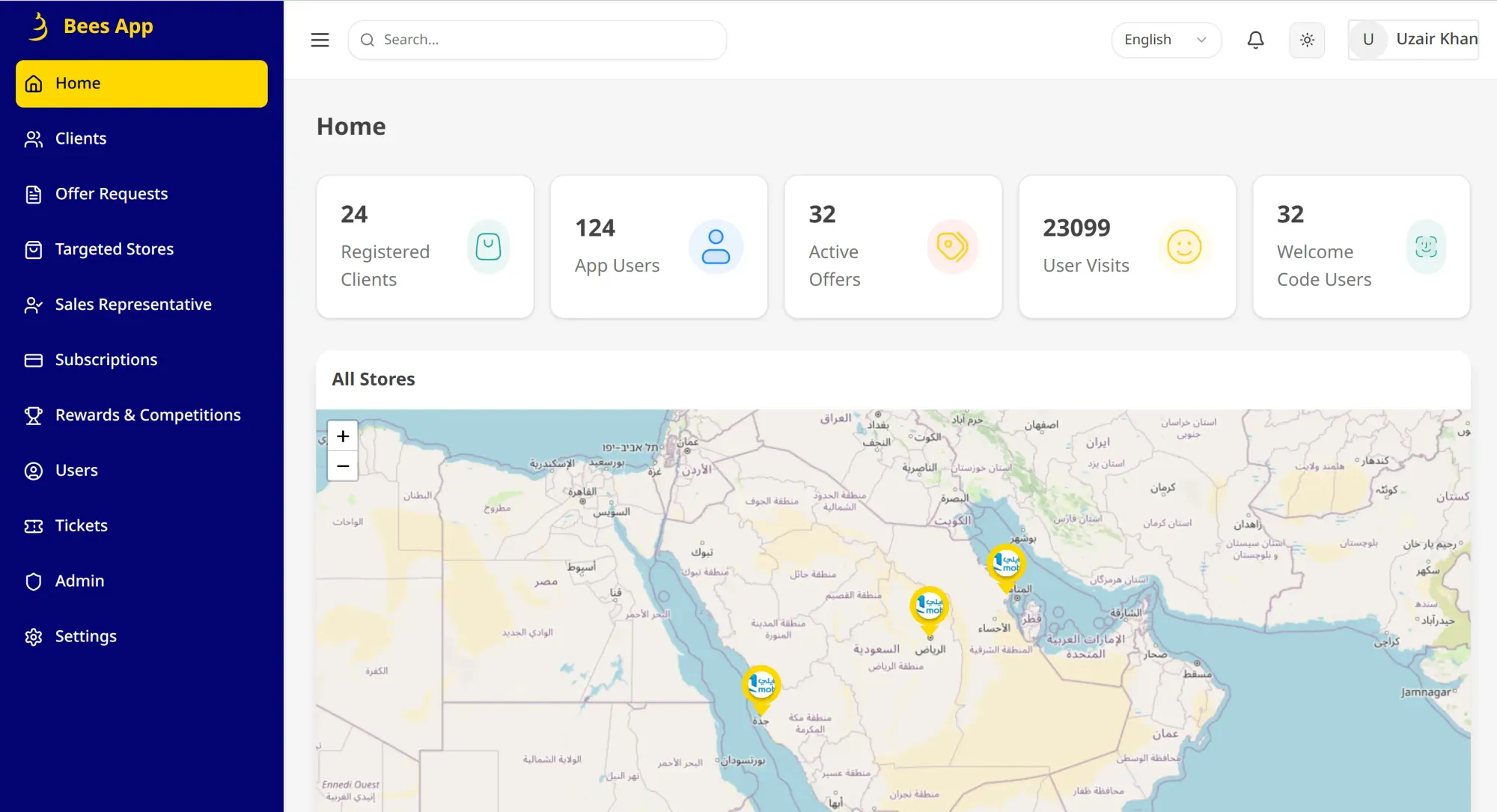Click Welcome Code Users face-scan icon
Viewport: 1497px width, 812px height.
pyautogui.click(x=1427, y=247)
